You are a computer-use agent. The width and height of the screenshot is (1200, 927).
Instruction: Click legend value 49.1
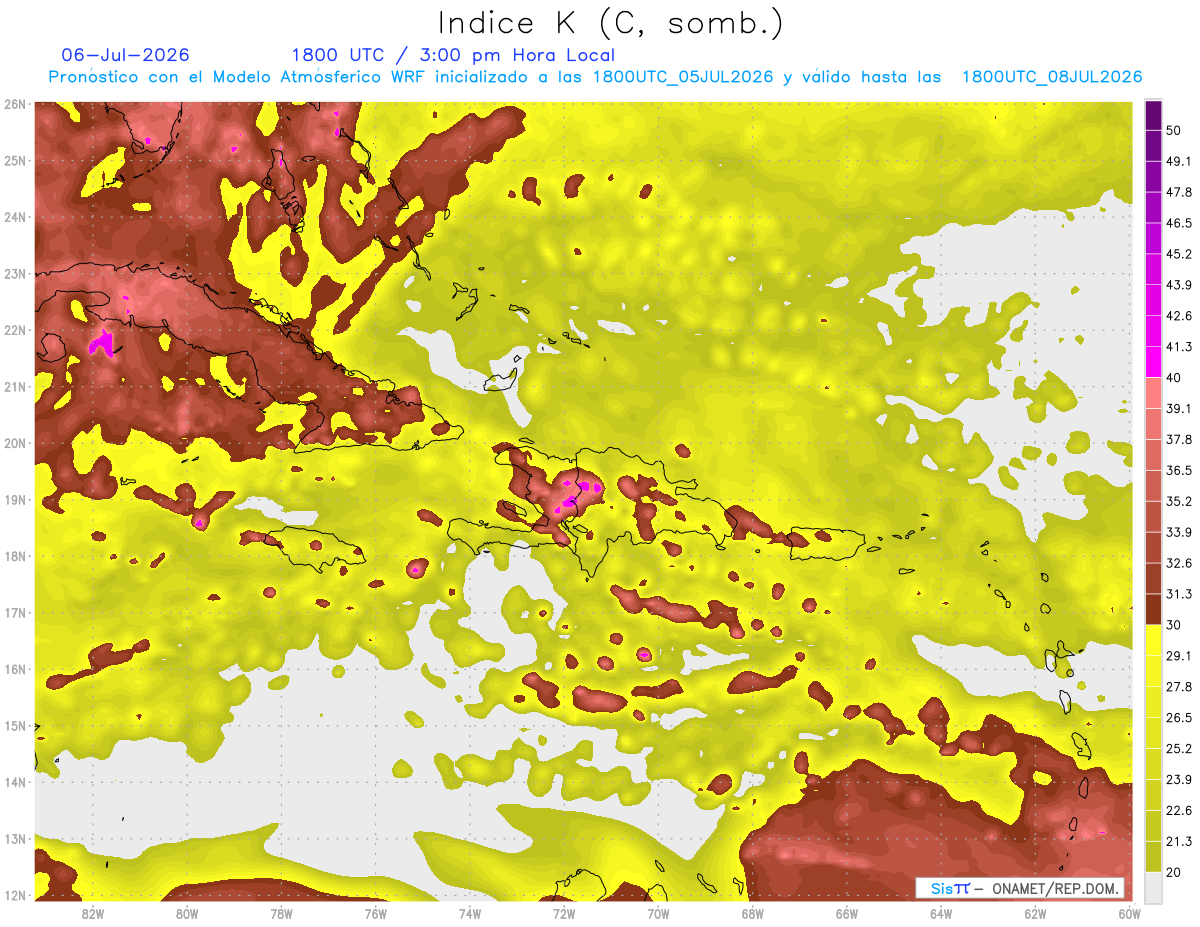[1179, 161]
